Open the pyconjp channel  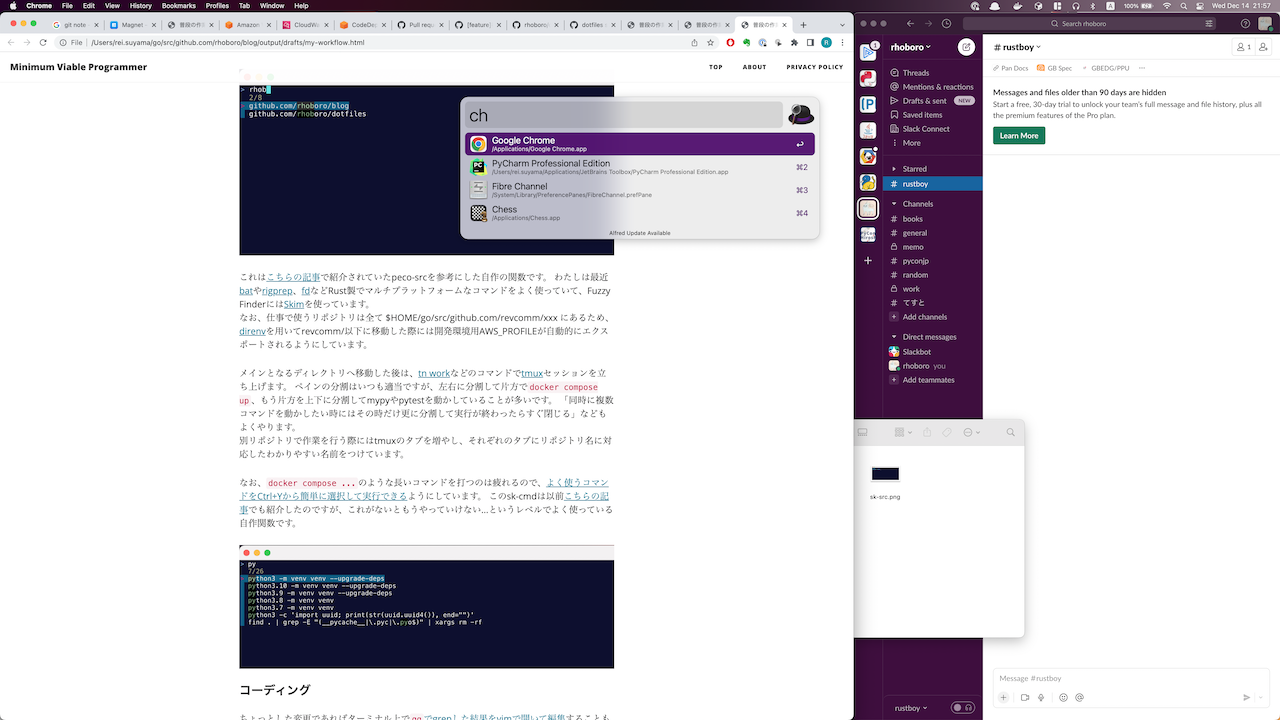coord(915,261)
